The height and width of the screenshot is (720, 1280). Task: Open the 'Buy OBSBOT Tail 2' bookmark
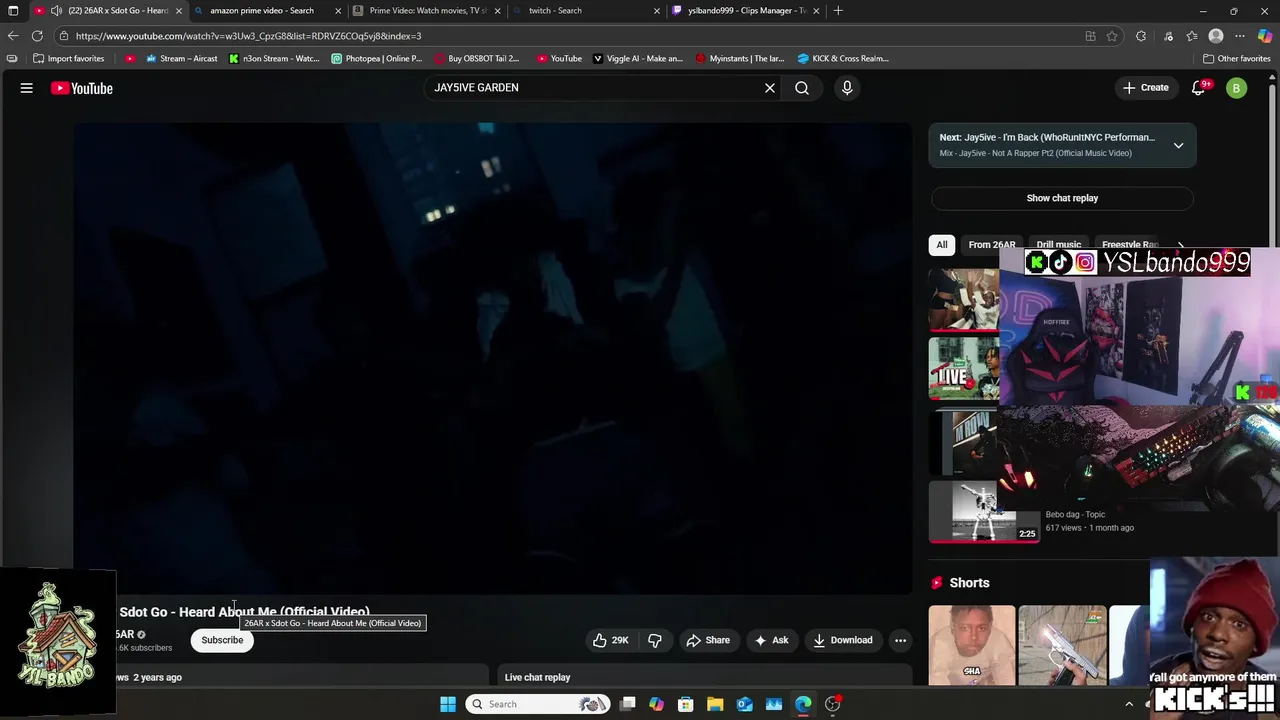point(477,59)
